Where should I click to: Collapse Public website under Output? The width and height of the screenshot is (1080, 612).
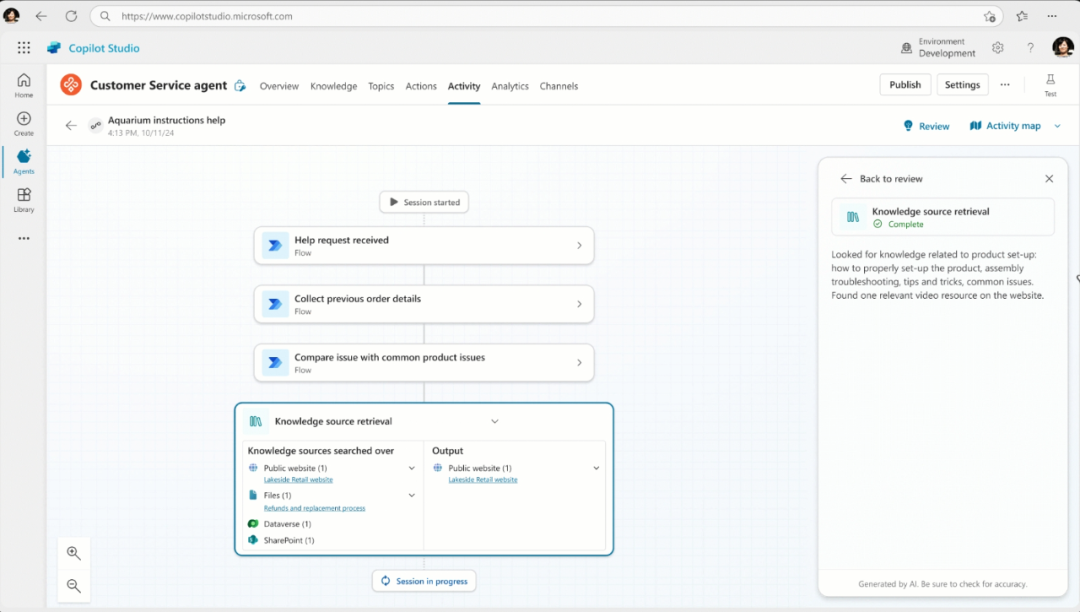point(596,468)
